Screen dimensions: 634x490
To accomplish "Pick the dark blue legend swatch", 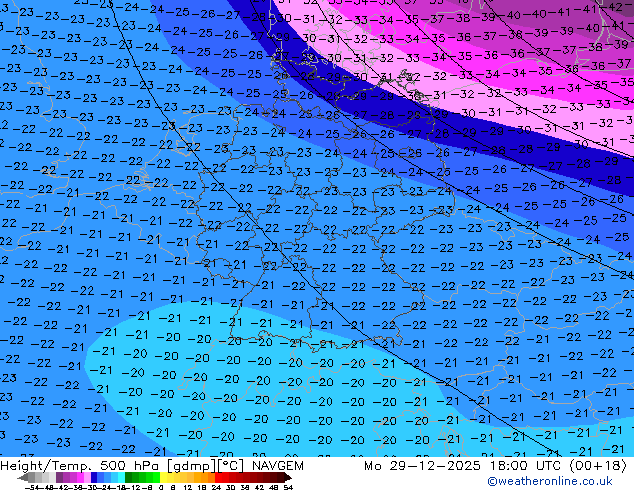I will coord(94,478).
